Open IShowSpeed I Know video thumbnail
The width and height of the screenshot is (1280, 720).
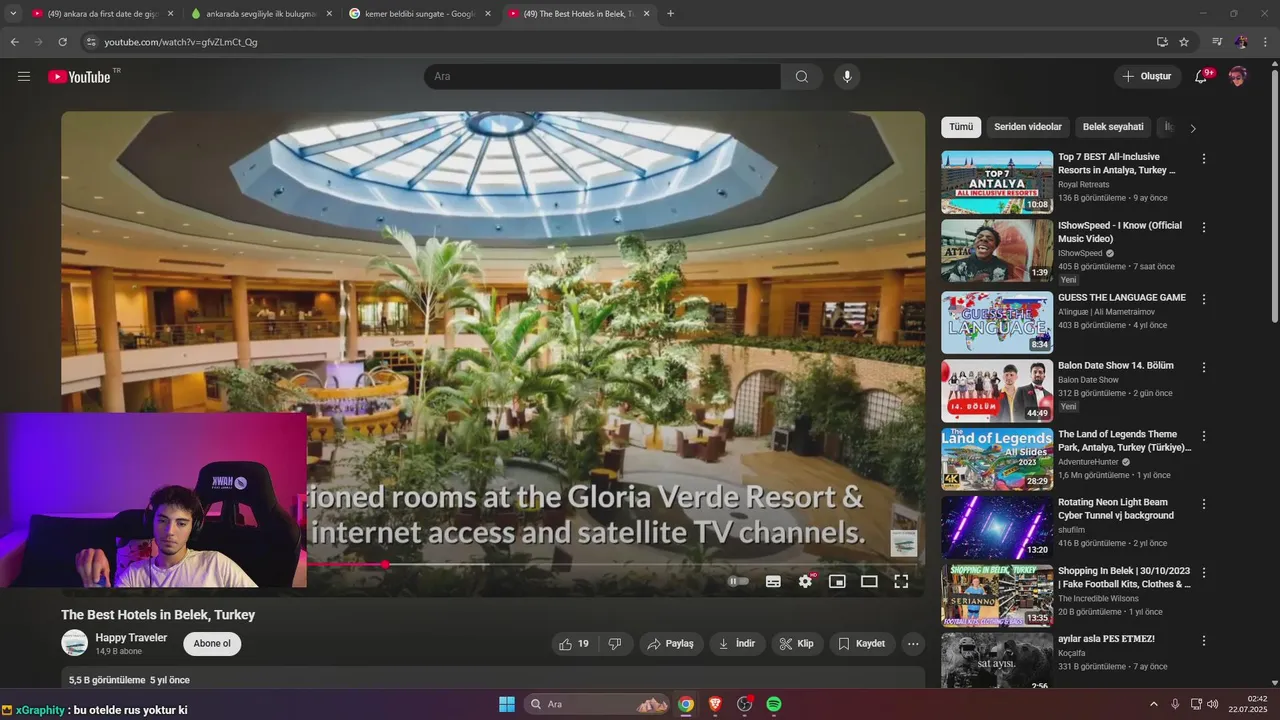(997, 251)
